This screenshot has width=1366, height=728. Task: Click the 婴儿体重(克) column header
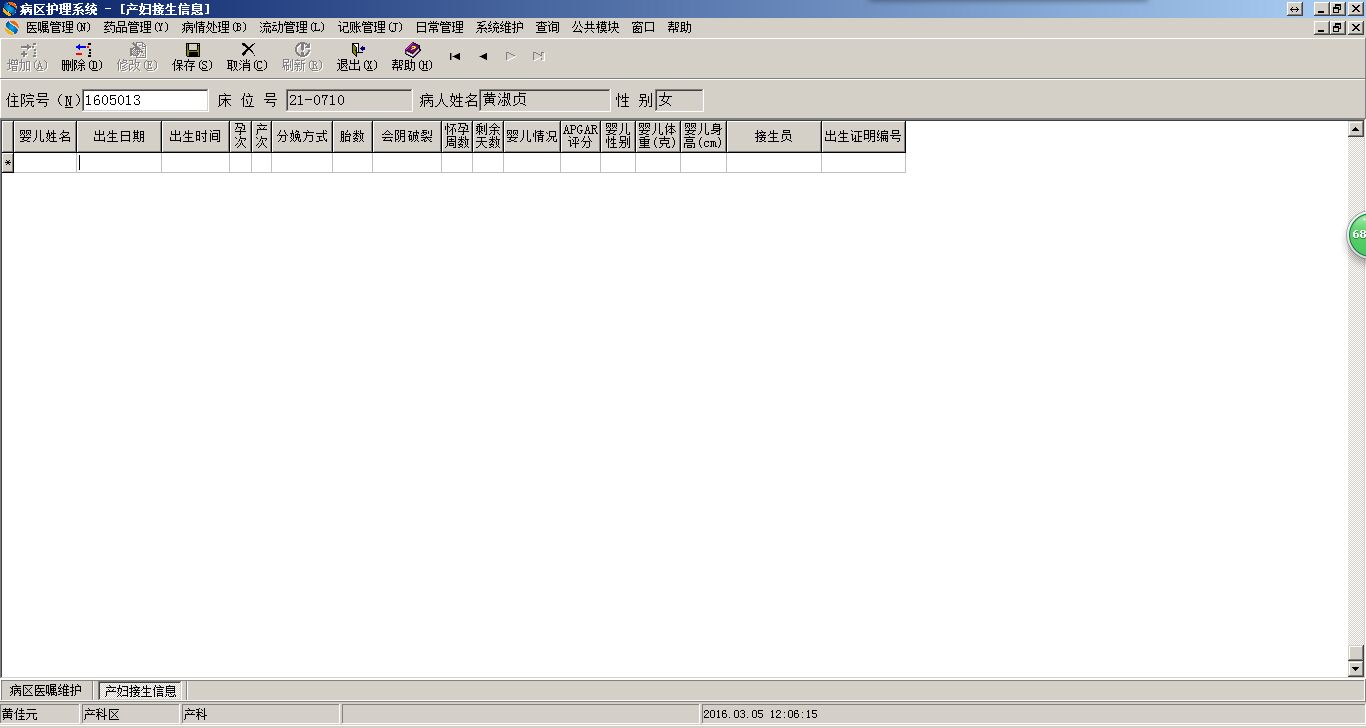click(x=658, y=137)
